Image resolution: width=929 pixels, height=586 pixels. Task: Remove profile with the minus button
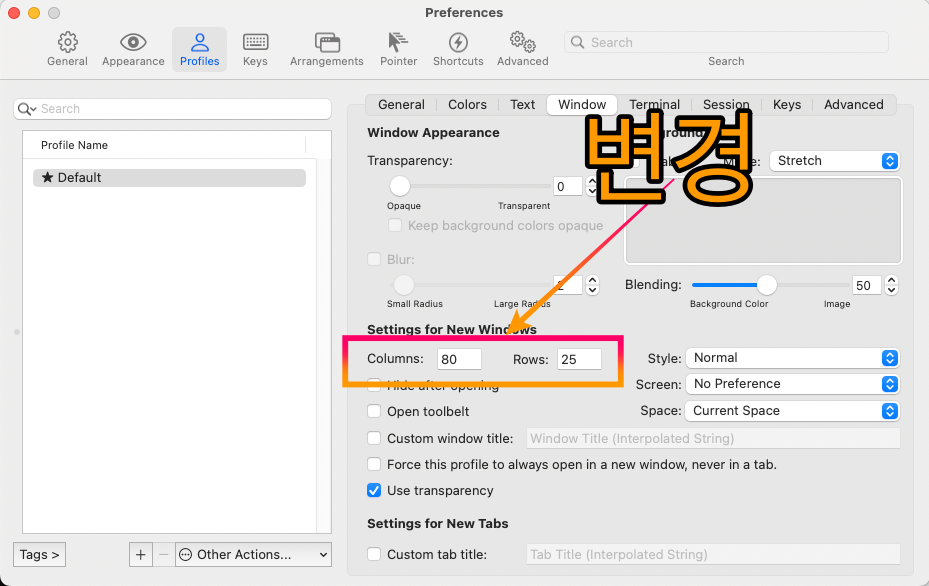tap(164, 555)
